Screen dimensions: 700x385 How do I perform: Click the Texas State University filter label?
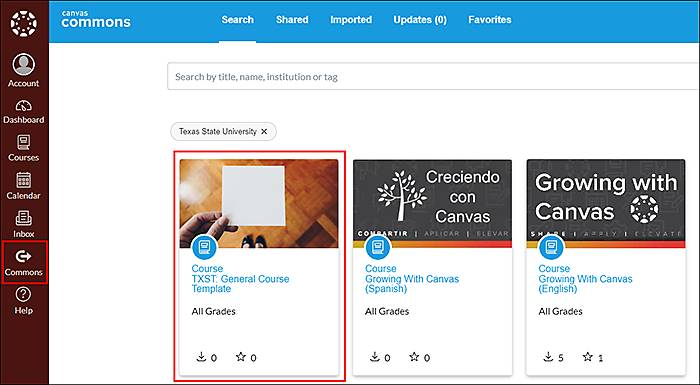[218, 131]
